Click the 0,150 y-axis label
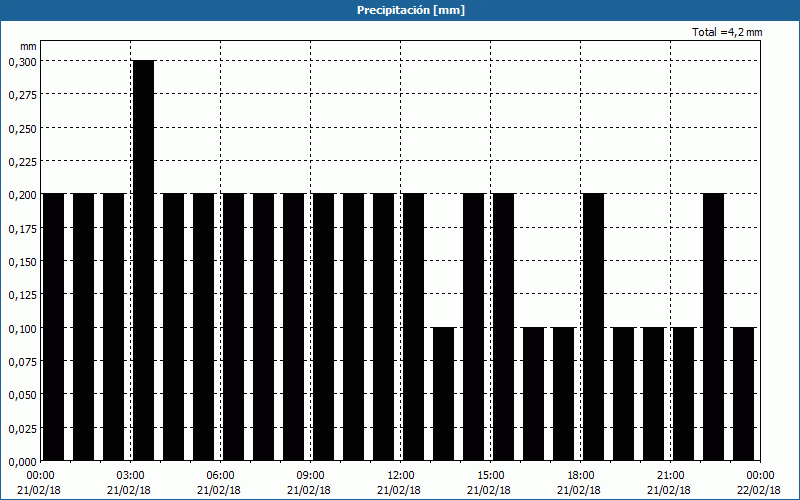This screenshot has width=800, height=500. coord(22,262)
